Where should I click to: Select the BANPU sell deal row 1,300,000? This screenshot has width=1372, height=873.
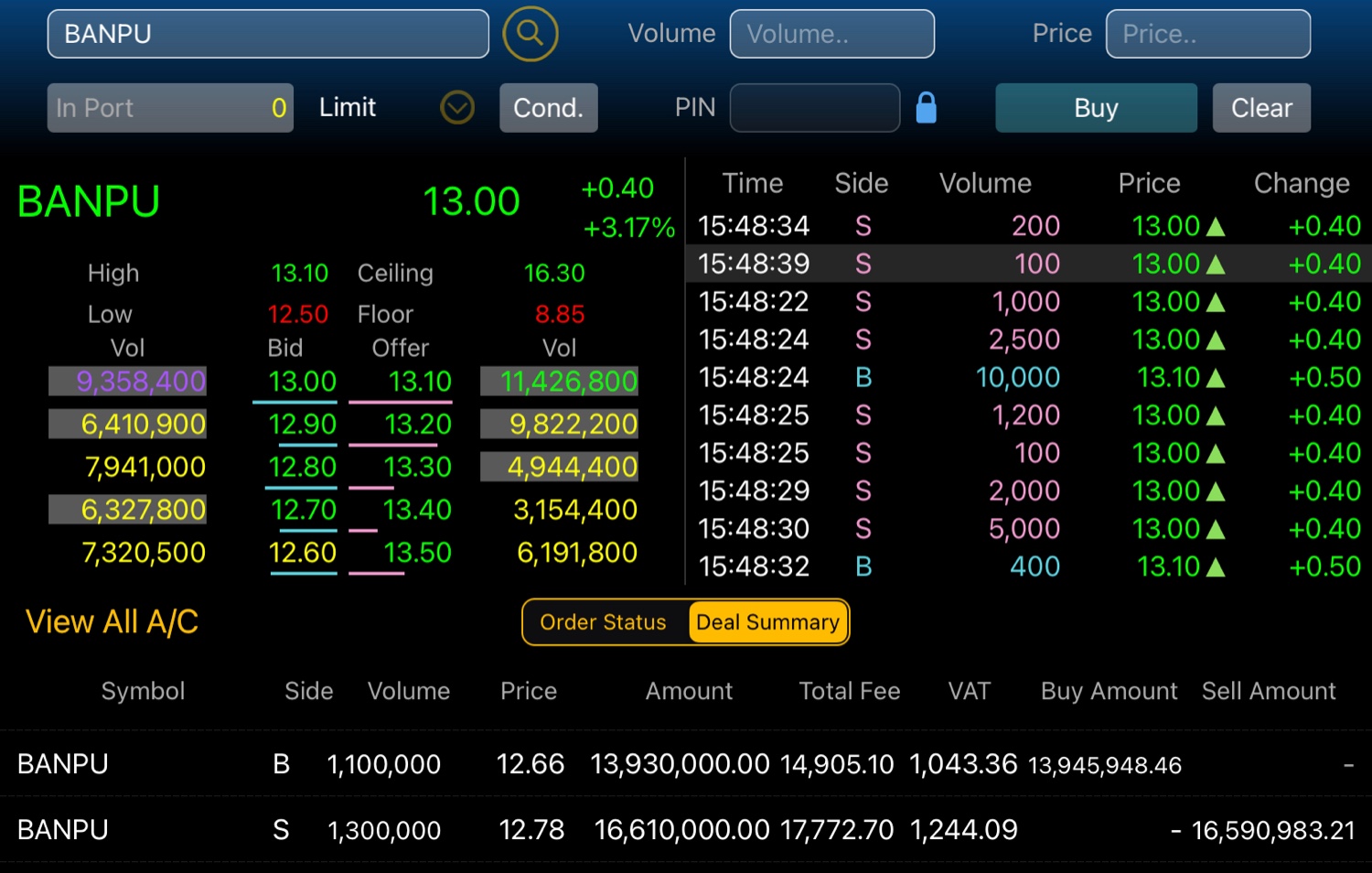pos(686,830)
